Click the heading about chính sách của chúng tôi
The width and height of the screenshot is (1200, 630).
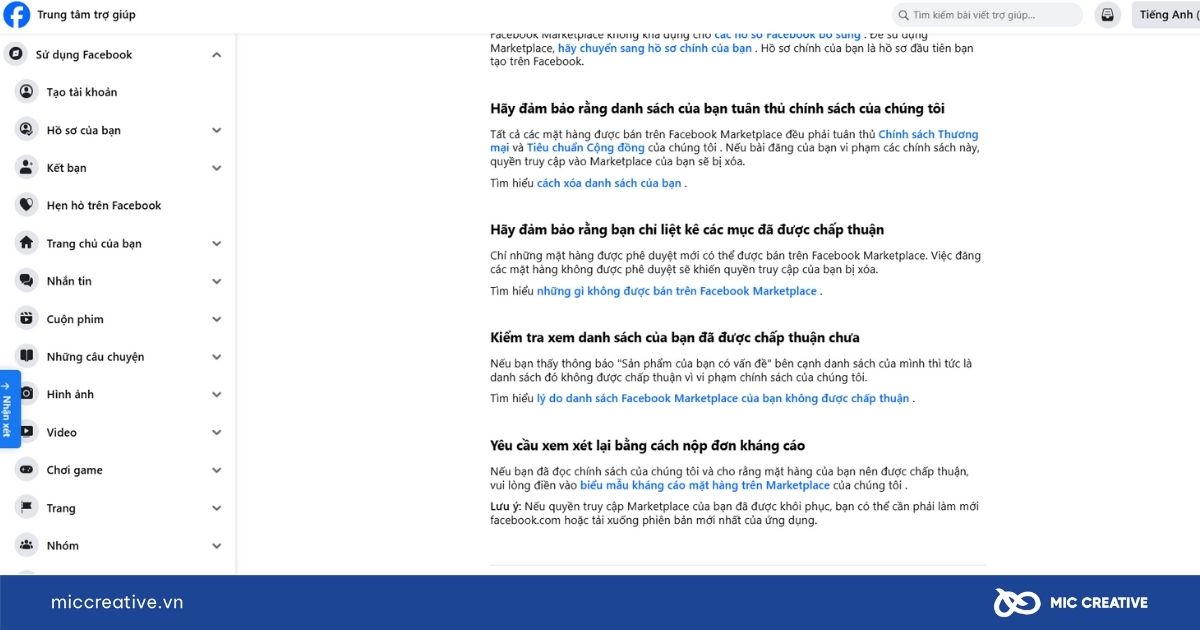tap(717, 108)
